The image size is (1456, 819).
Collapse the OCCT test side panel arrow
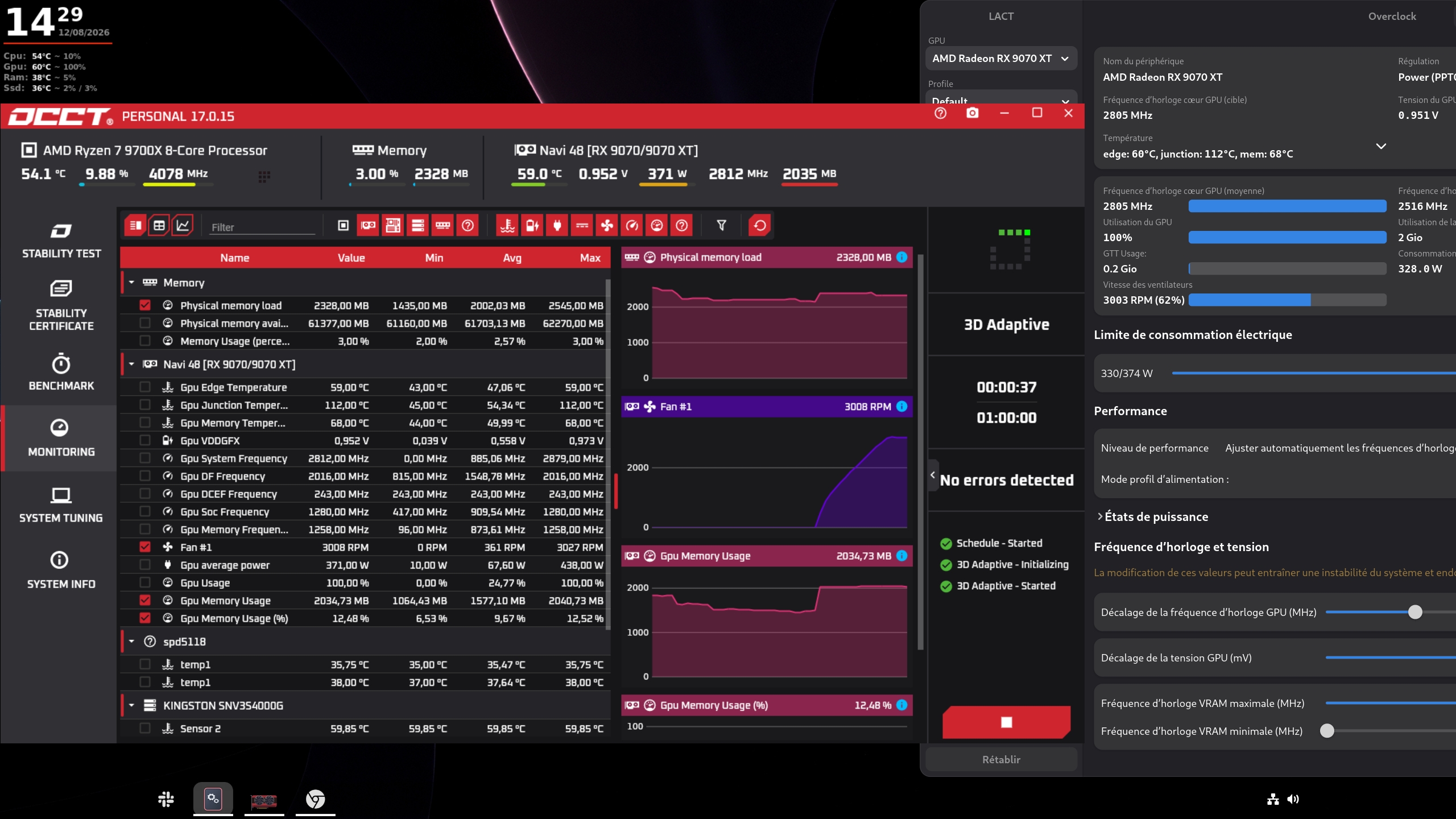[x=933, y=475]
